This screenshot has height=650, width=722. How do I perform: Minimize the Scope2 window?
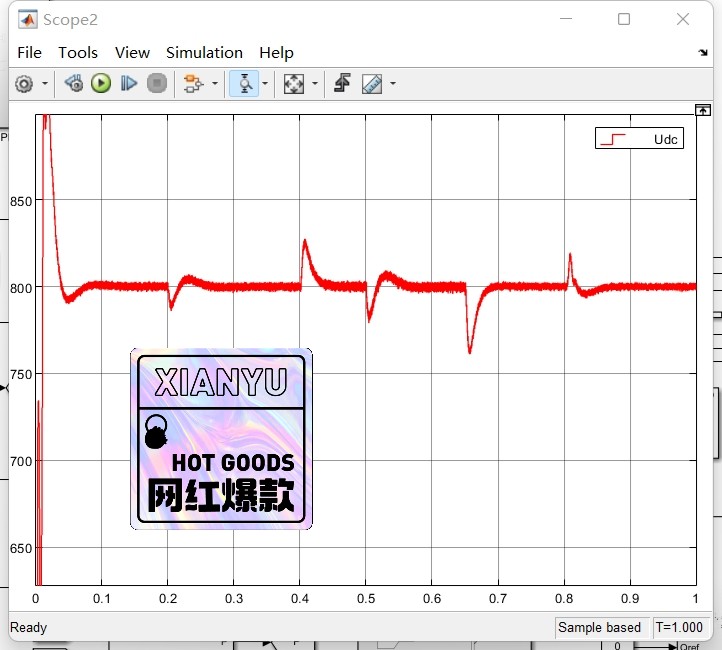pyautogui.click(x=566, y=19)
